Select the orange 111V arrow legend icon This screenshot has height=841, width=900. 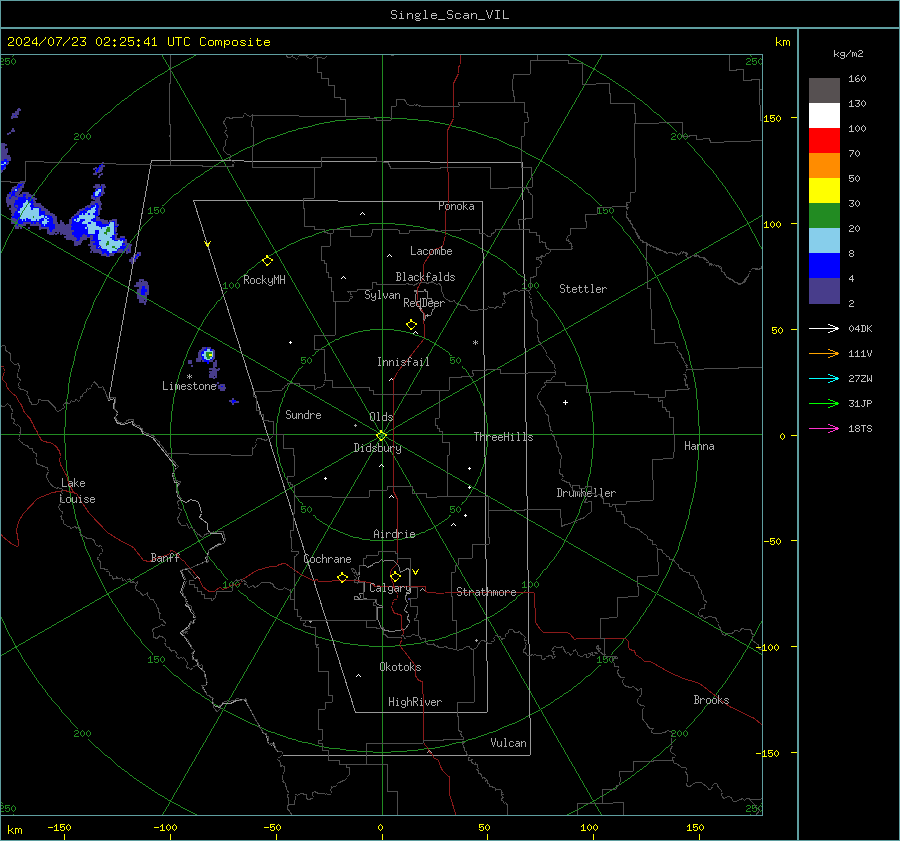pos(824,354)
